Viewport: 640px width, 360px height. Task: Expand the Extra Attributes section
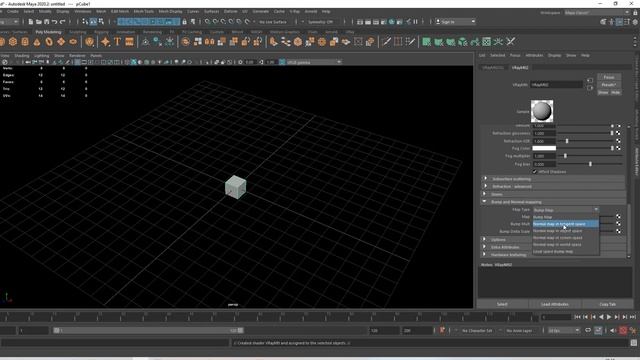pos(507,247)
